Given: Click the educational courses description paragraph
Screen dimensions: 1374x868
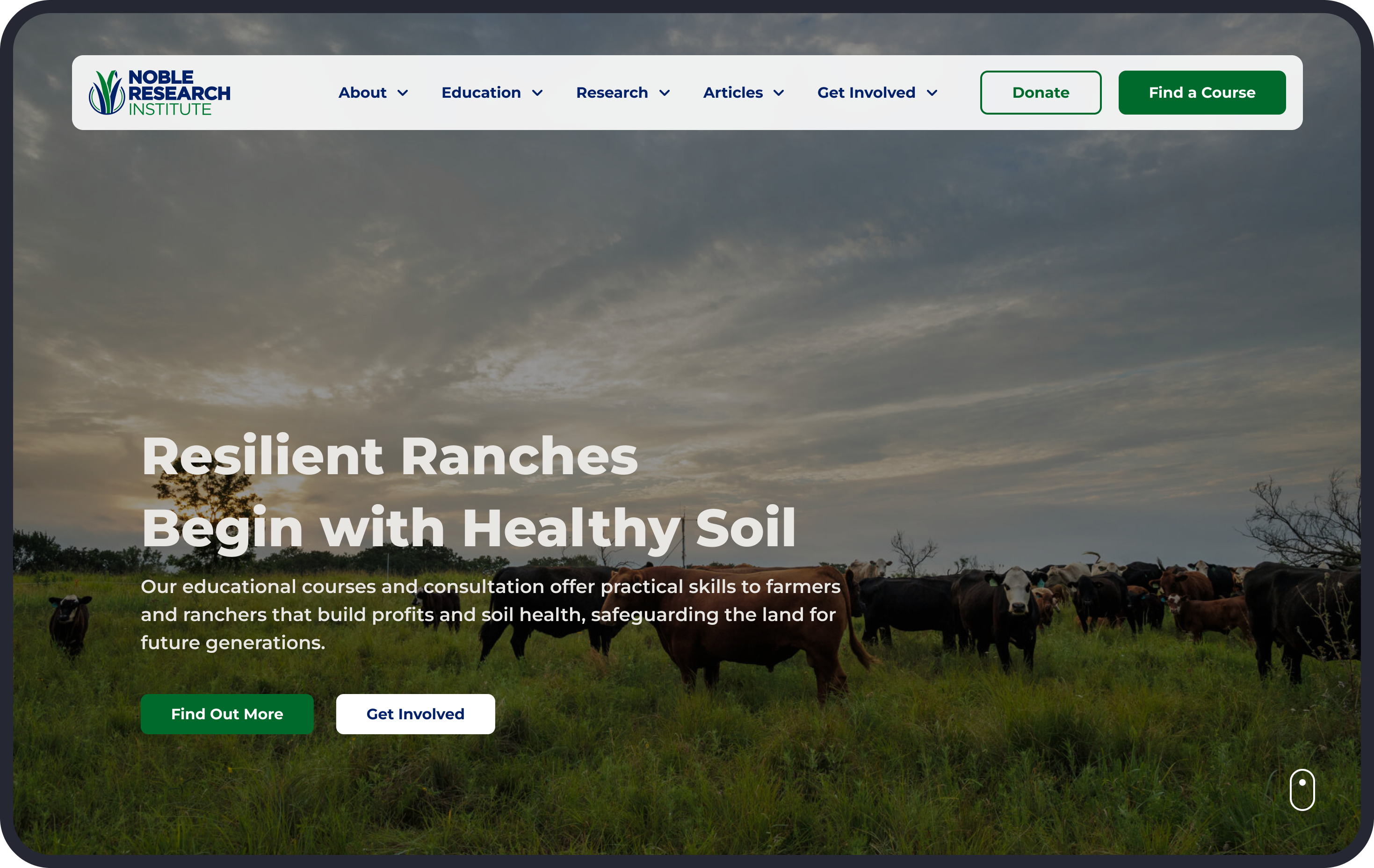Looking at the screenshot, I should tap(491, 615).
